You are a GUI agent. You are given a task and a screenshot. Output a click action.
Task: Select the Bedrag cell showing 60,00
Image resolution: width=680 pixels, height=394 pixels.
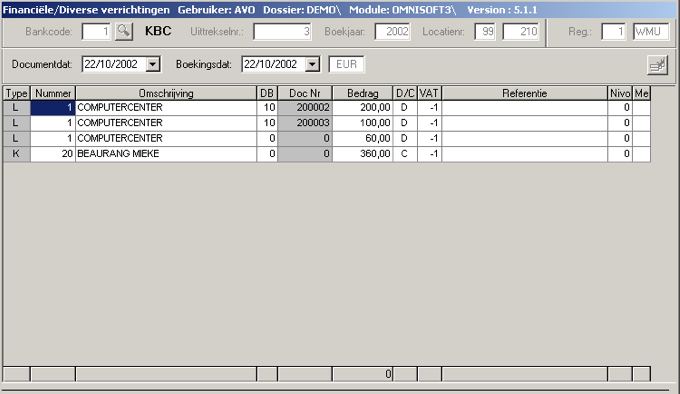pyautogui.click(x=363, y=138)
